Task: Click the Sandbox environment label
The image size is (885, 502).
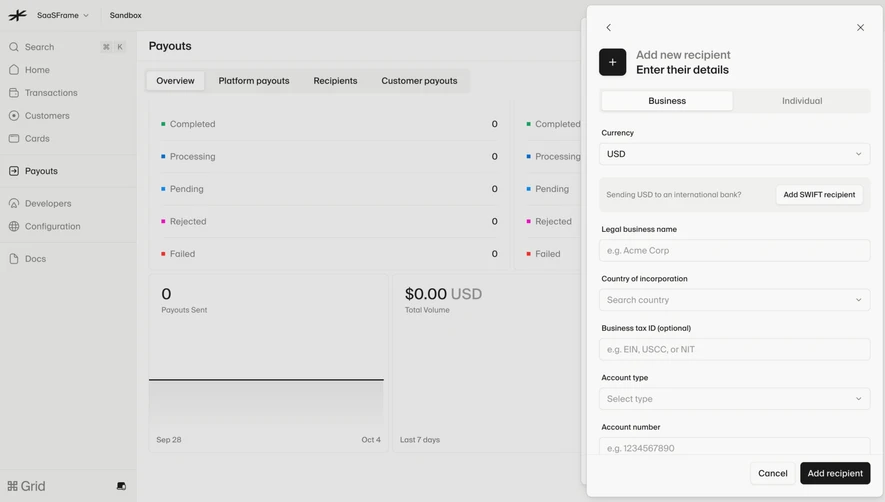Action: (x=125, y=15)
